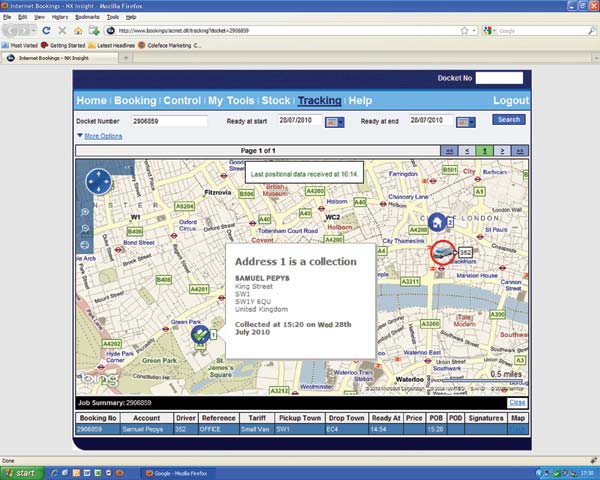Open the Tracking section
This screenshot has height=480, width=600.
(x=320, y=100)
